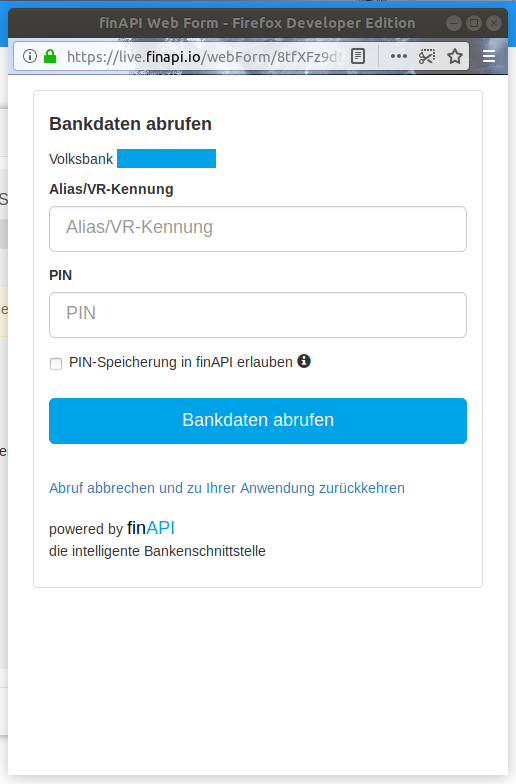Bookmark this page with the star icon

click(455, 56)
